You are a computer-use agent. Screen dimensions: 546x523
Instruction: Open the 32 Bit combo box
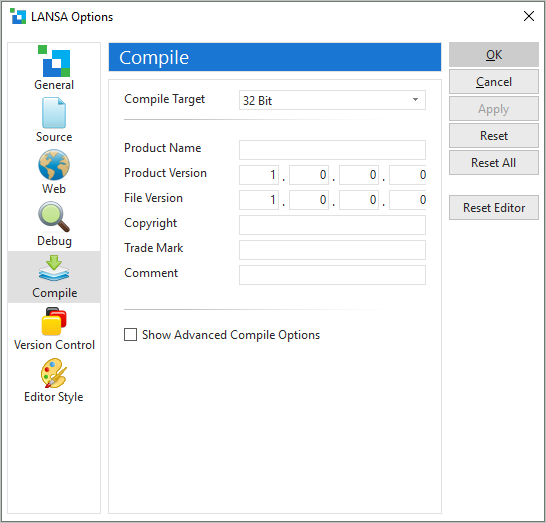(x=332, y=100)
